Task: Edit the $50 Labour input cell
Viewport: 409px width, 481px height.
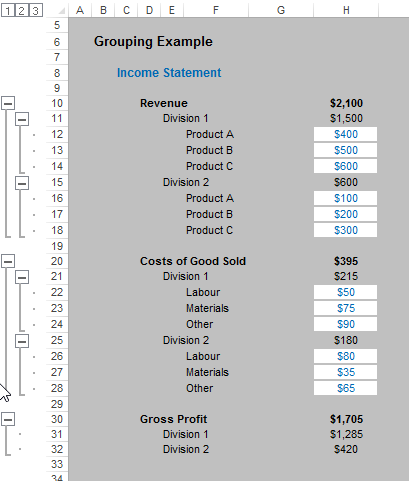Action: pos(345,292)
